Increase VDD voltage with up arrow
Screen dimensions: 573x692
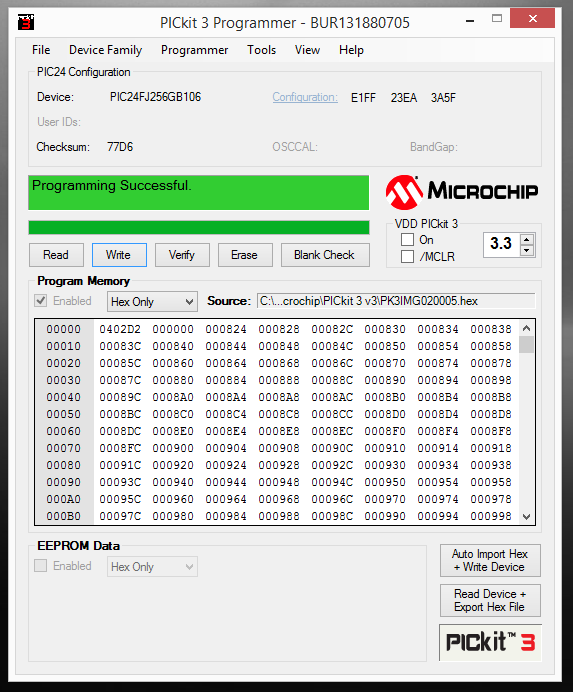click(527, 239)
